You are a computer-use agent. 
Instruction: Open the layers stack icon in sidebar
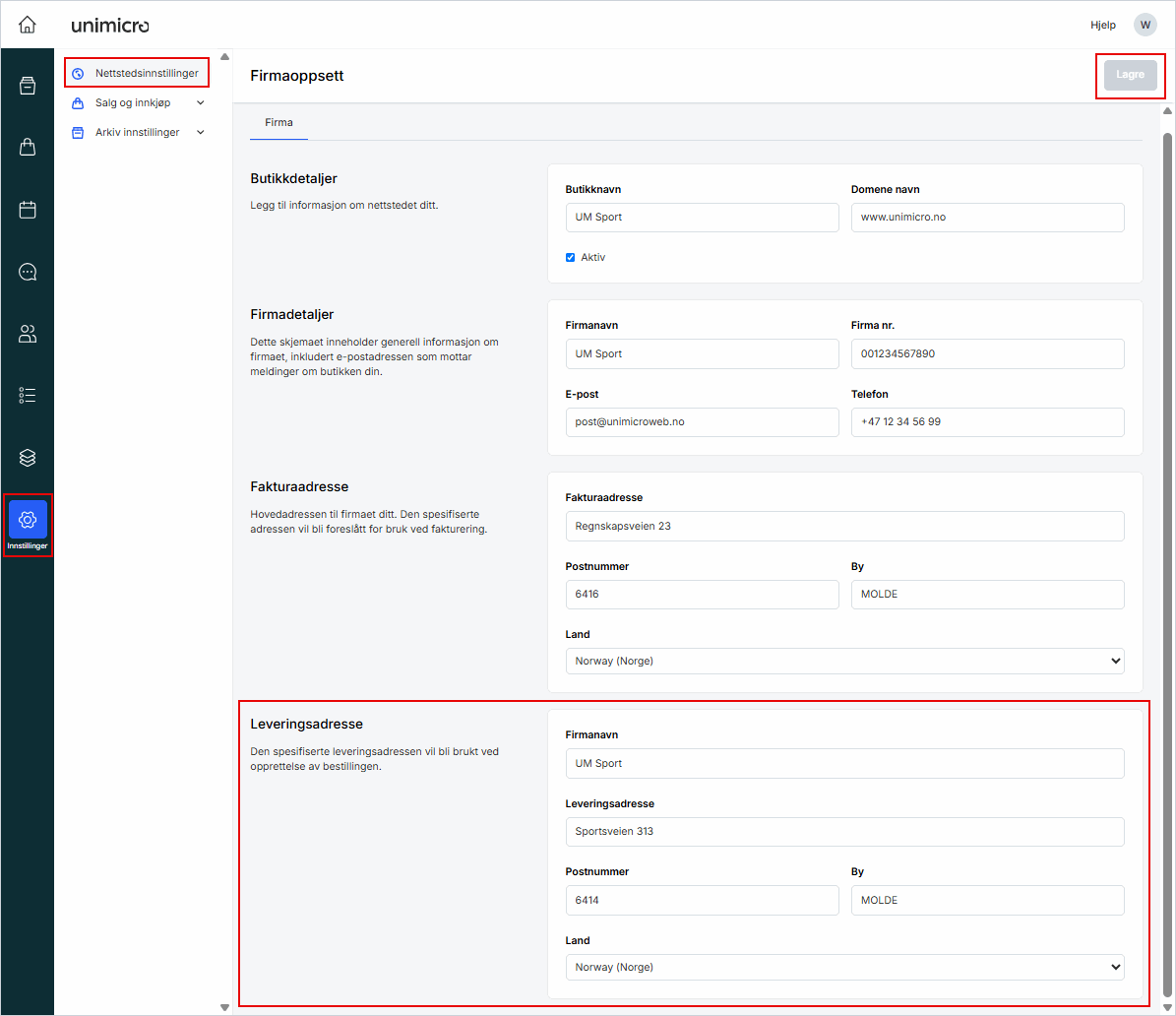click(28, 458)
